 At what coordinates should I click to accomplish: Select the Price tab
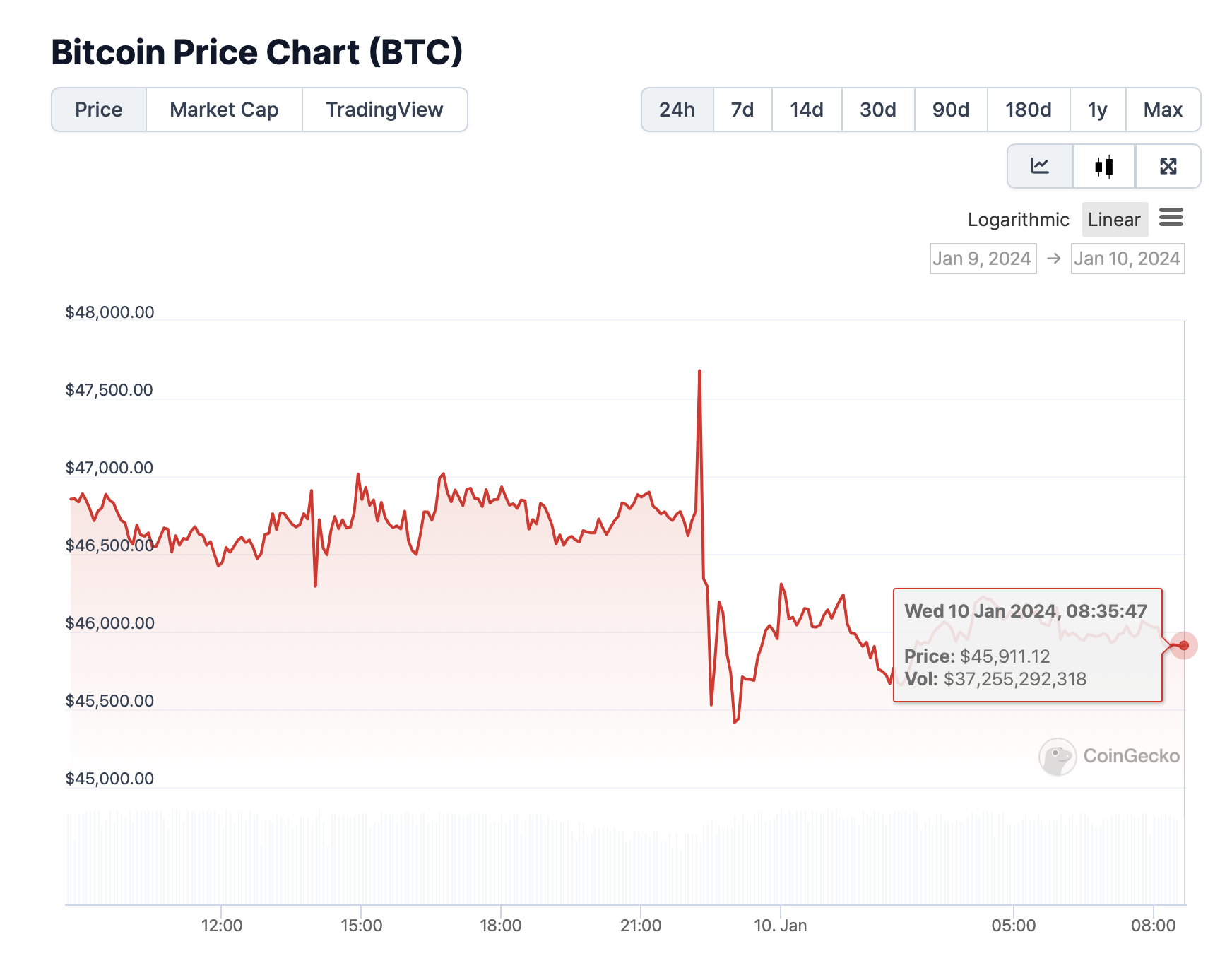point(99,110)
